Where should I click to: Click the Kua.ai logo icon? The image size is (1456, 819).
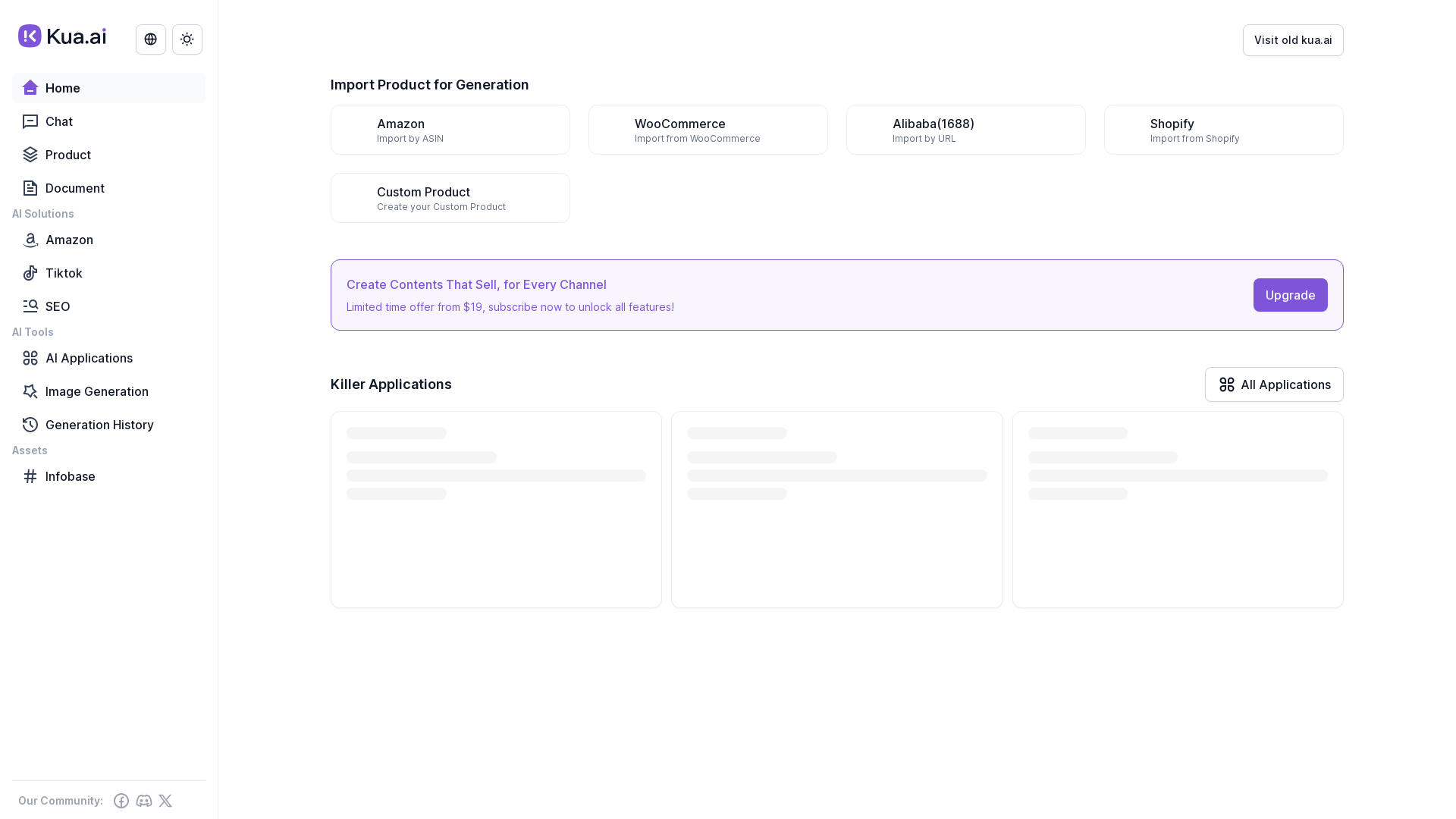point(30,36)
